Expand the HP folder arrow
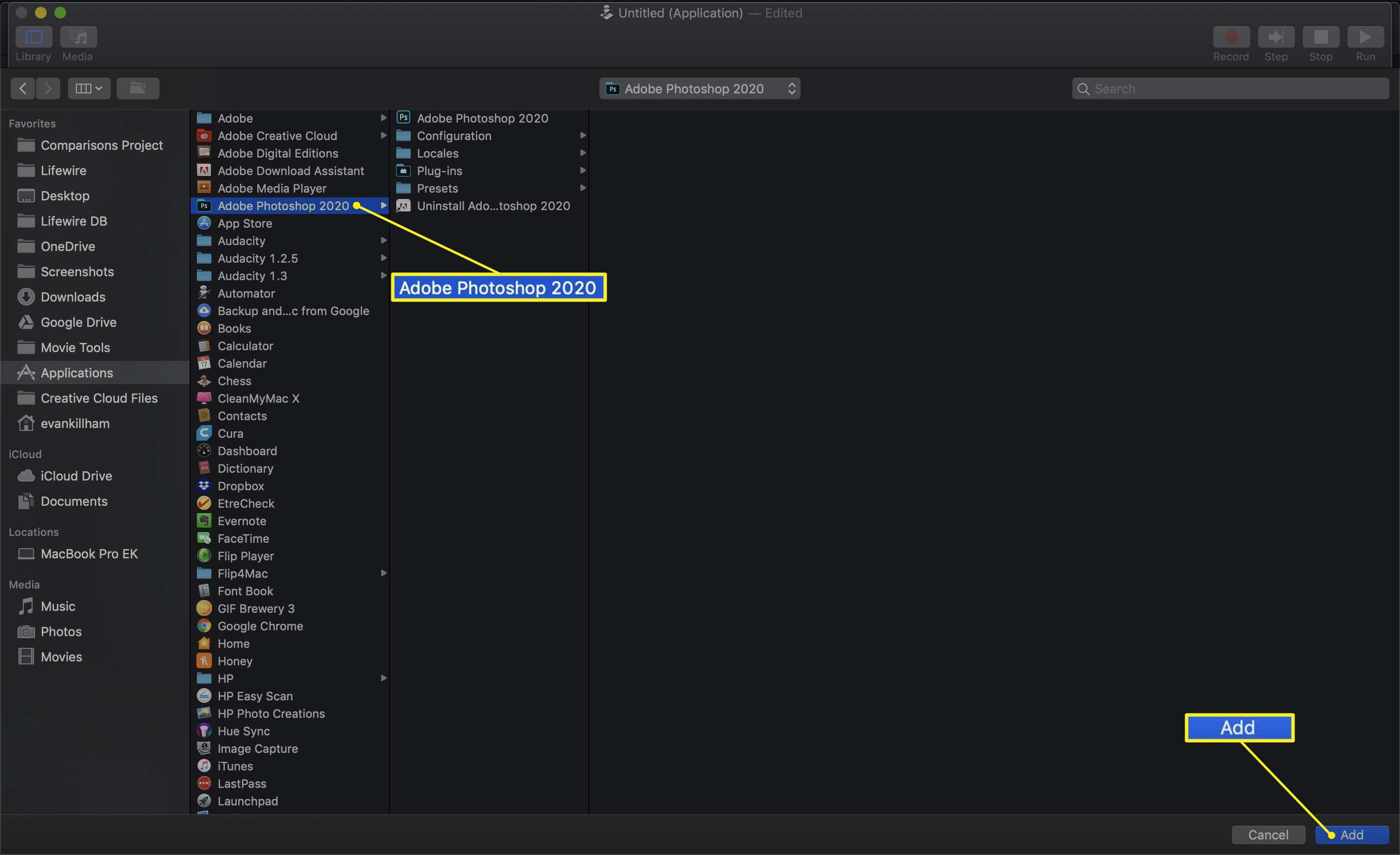 coord(384,678)
